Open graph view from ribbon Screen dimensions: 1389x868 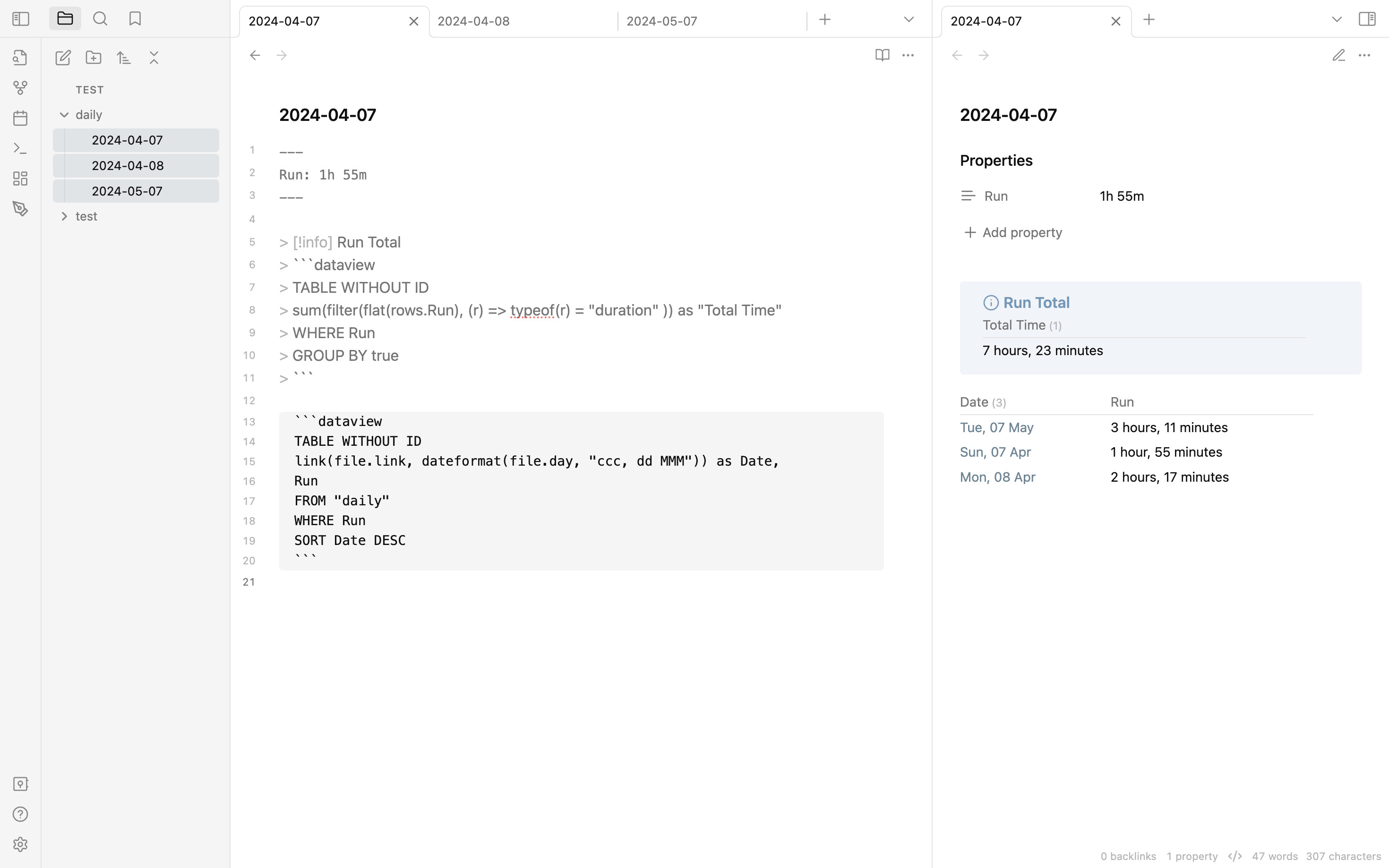pyautogui.click(x=20, y=88)
